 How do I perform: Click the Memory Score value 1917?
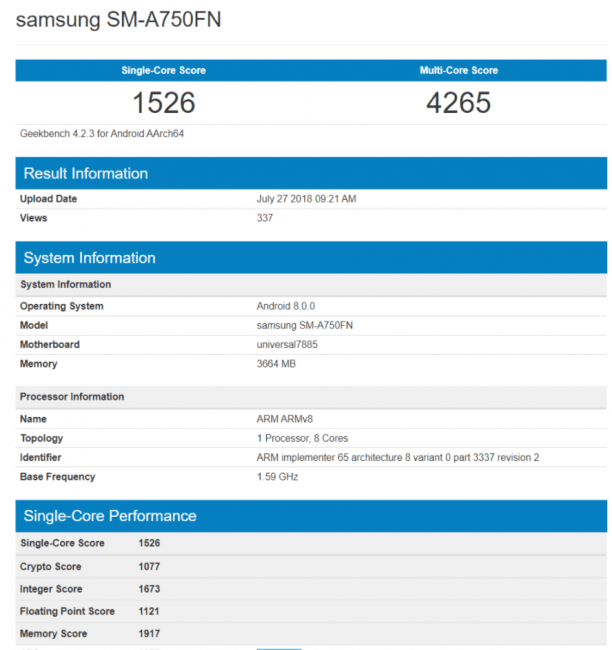pyautogui.click(x=149, y=634)
